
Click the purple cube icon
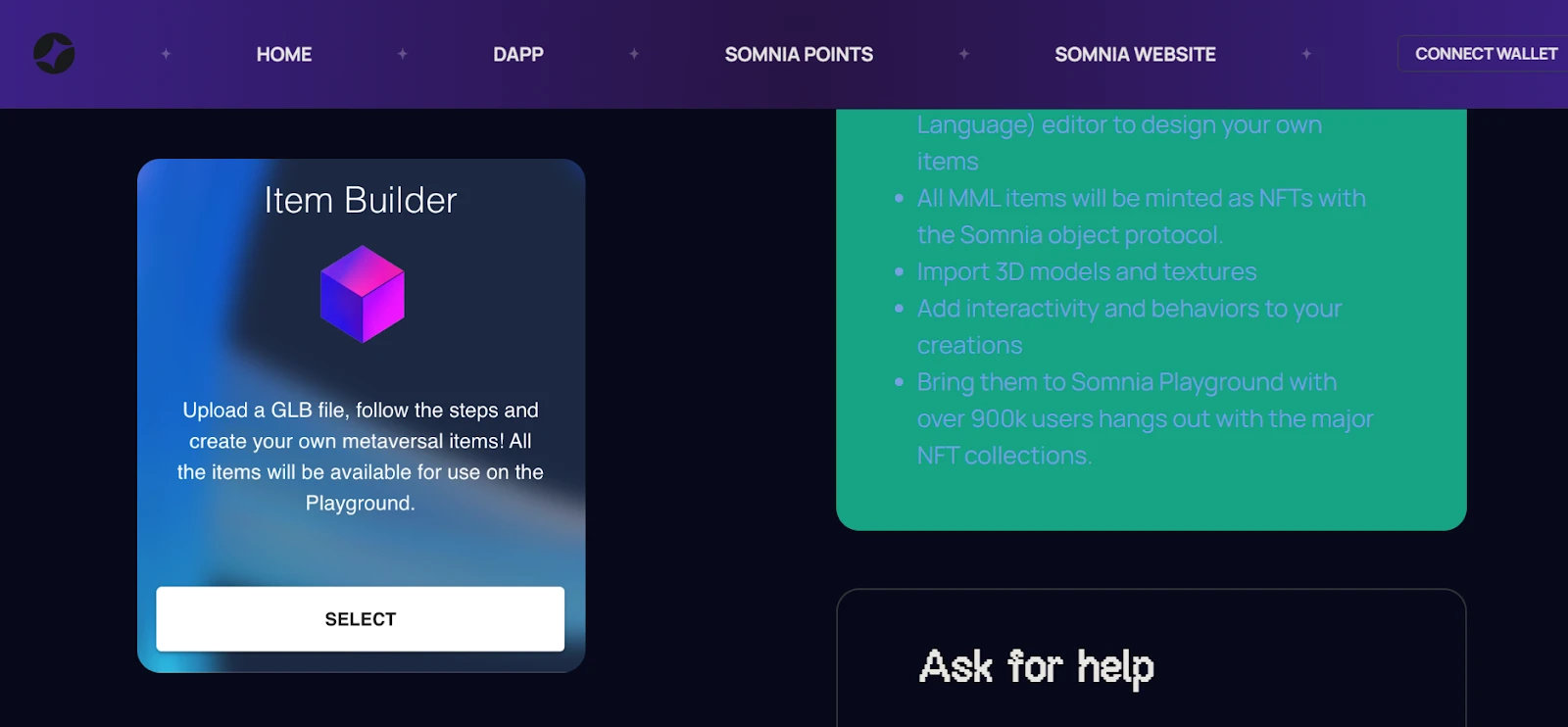(x=362, y=294)
